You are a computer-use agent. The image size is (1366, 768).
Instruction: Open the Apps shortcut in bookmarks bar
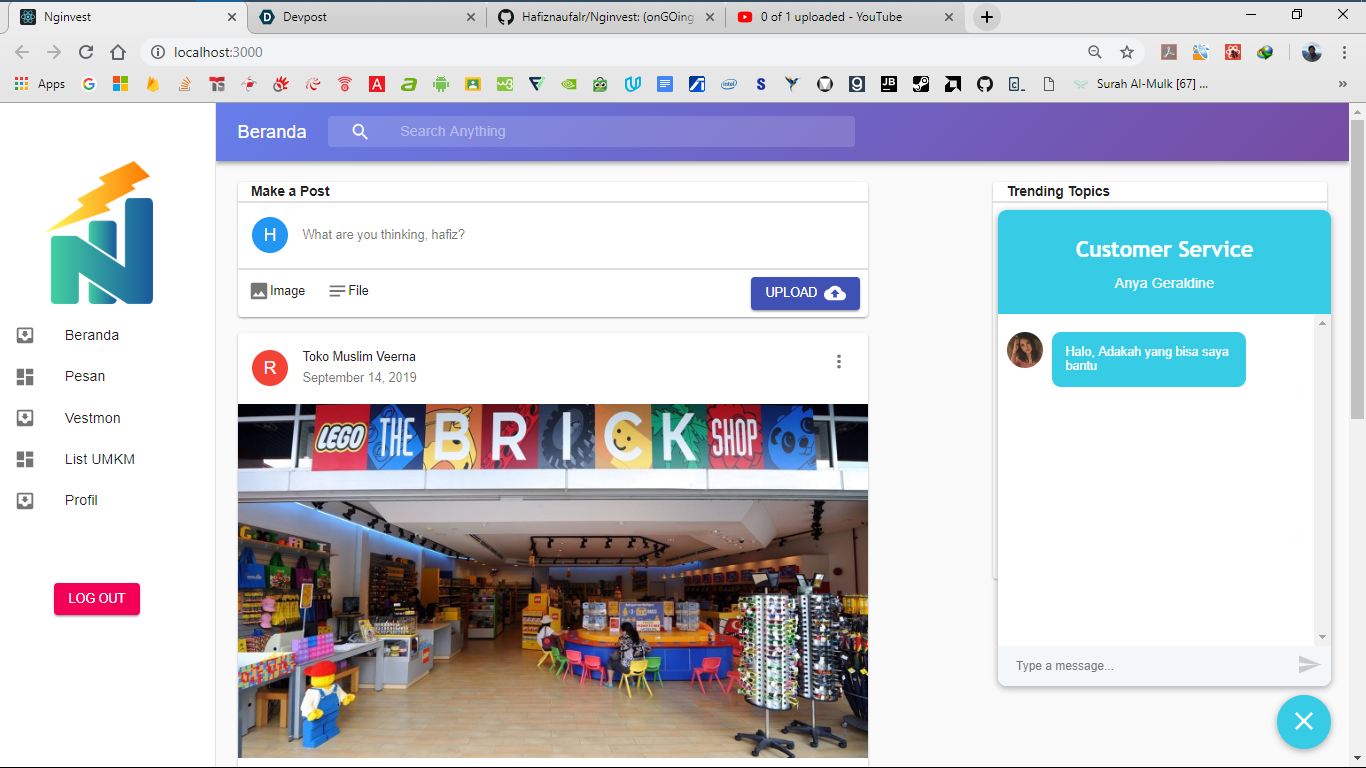tap(40, 84)
